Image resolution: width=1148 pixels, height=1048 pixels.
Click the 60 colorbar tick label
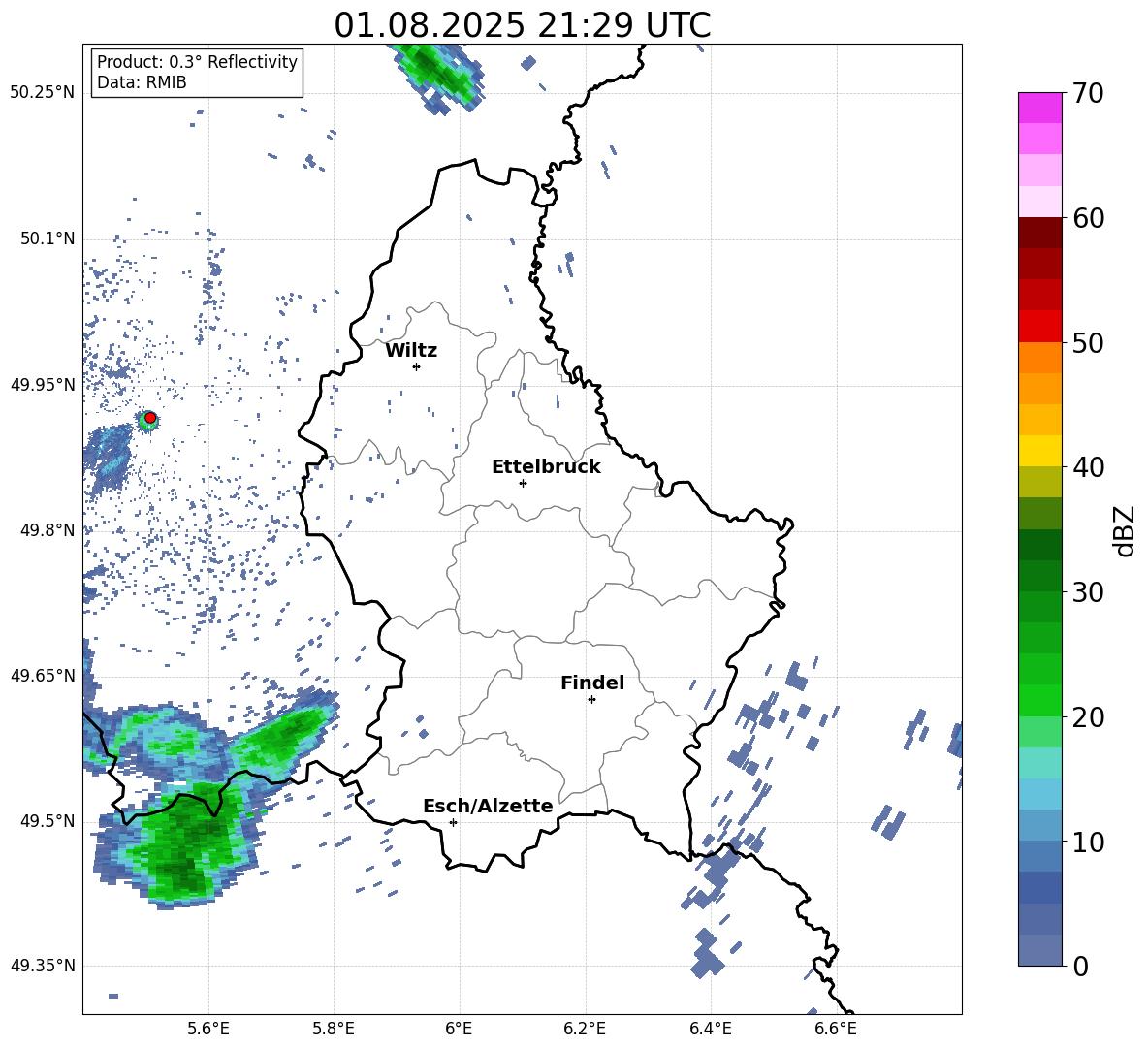[x=1088, y=218]
